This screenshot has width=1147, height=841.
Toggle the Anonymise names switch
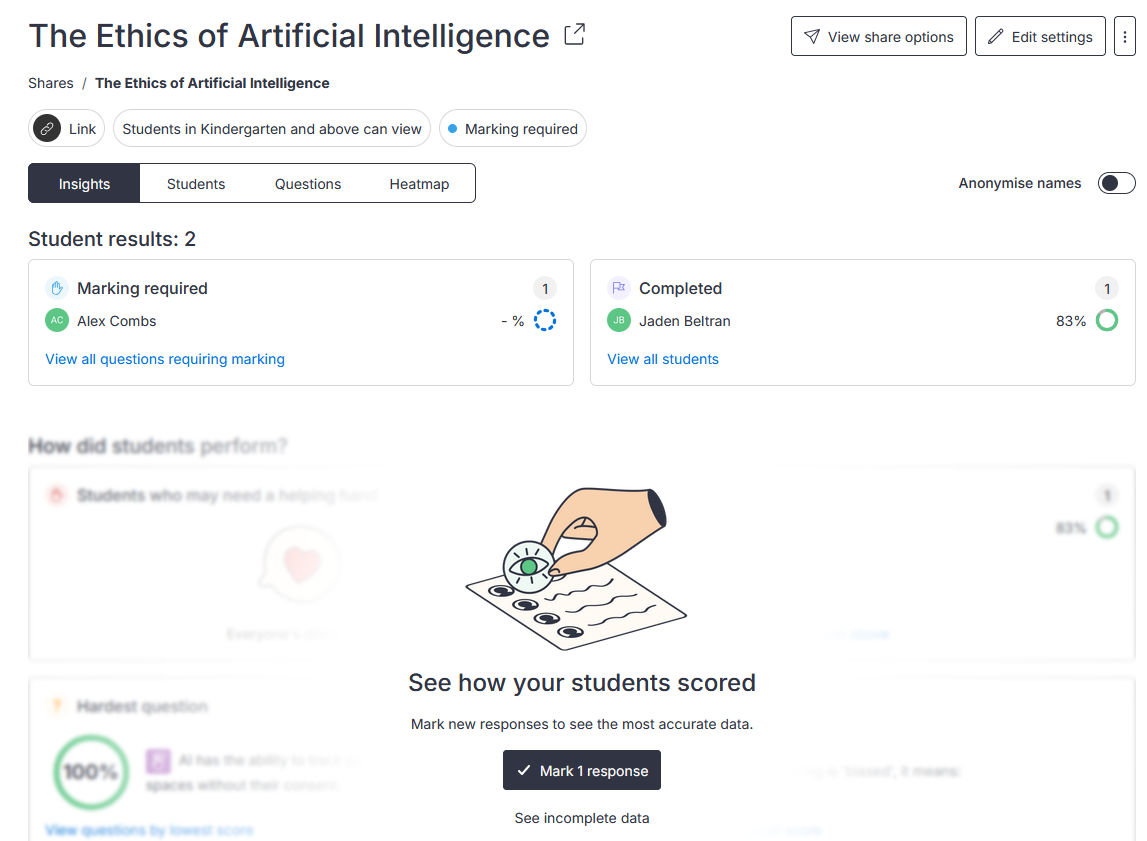click(x=1116, y=183)
